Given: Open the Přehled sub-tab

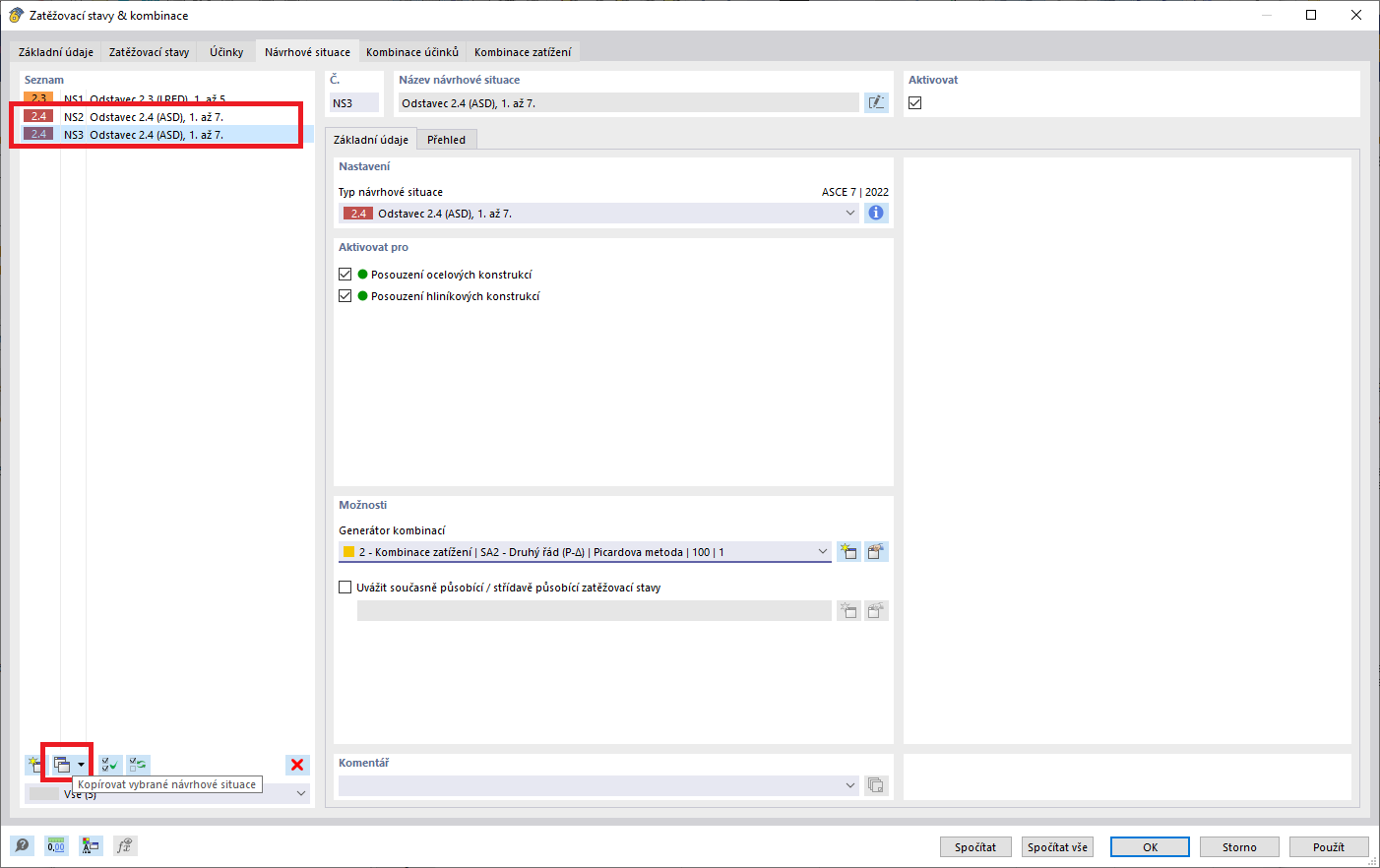Looking at the screenshot, I should (446, 140).
